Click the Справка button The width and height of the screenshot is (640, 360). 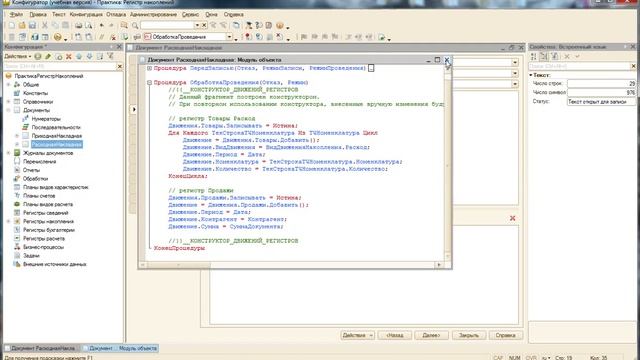coord(506,335)
